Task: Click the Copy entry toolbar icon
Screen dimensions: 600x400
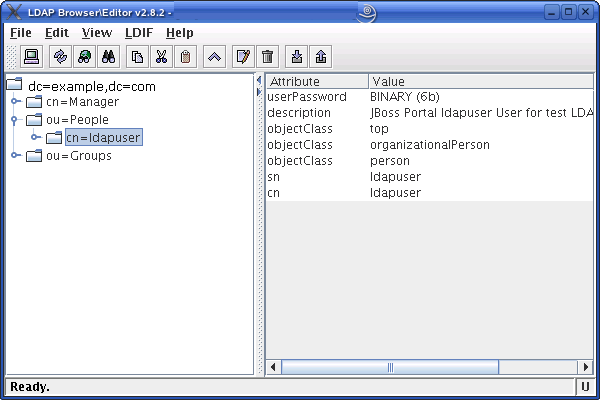Action: pos(137,57)
